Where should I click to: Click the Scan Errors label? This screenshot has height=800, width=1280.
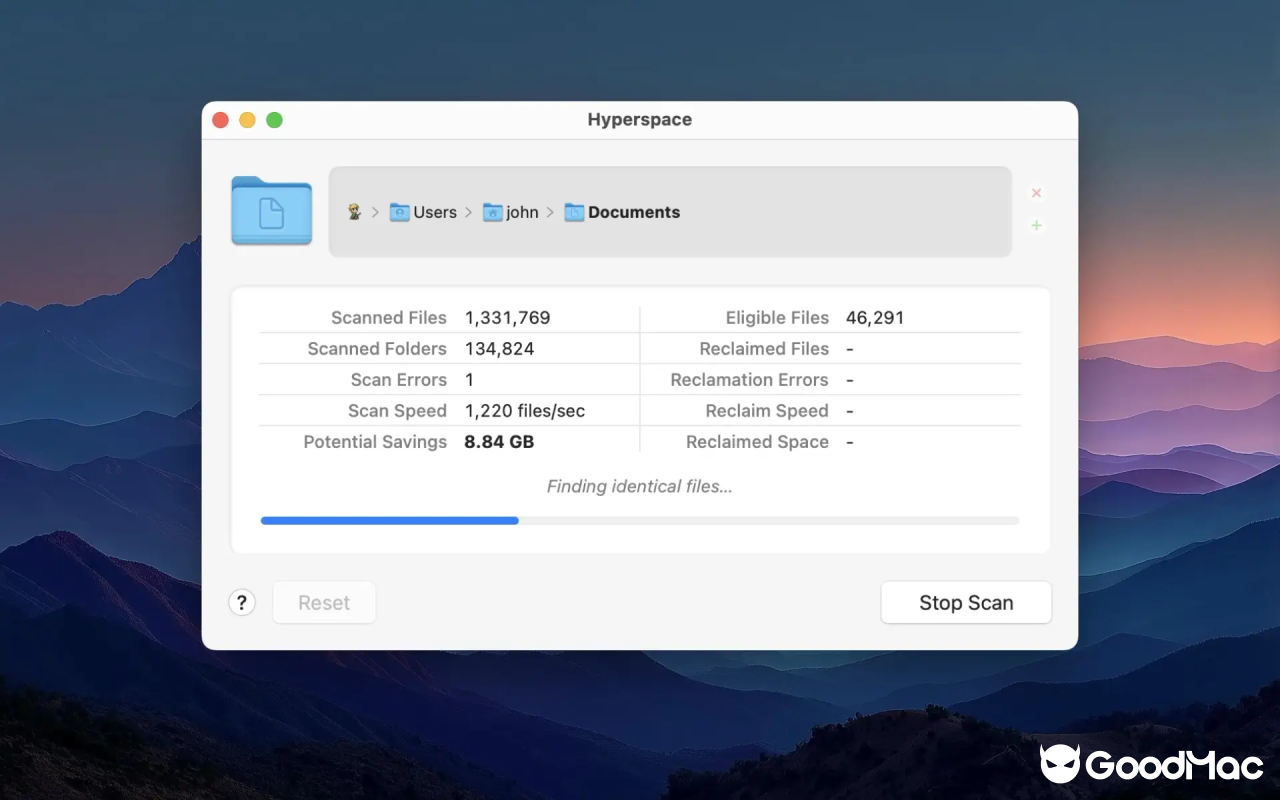pos(399,380)
